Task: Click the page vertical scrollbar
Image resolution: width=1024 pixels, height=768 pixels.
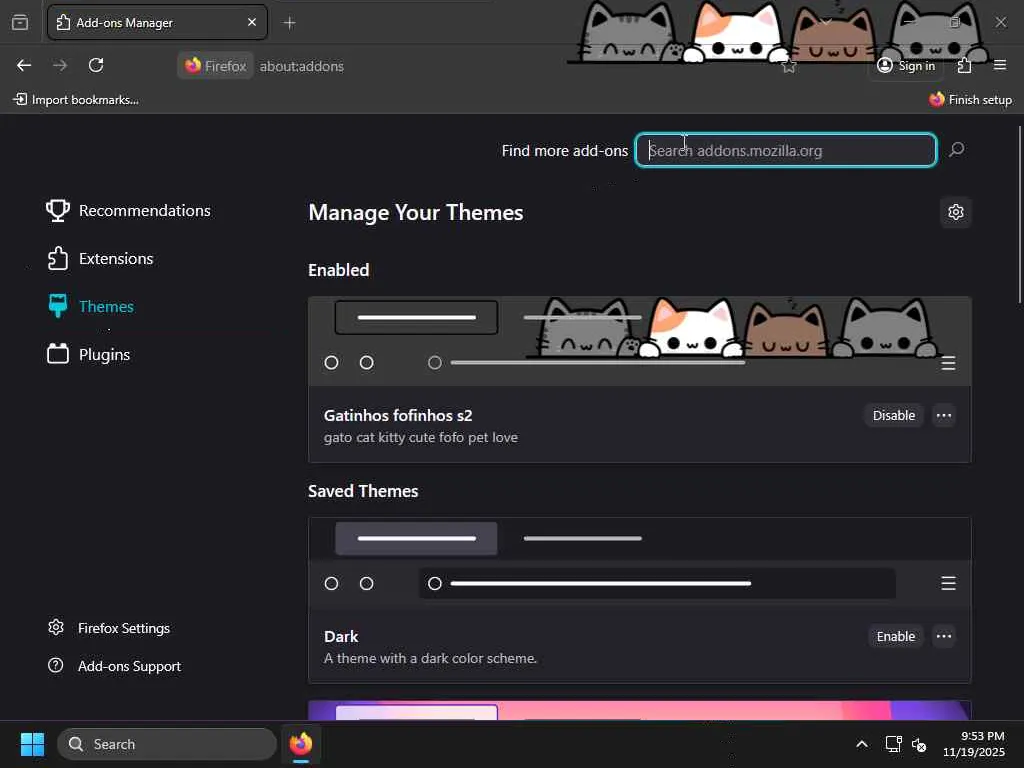Action: (x=1019, y=214)
